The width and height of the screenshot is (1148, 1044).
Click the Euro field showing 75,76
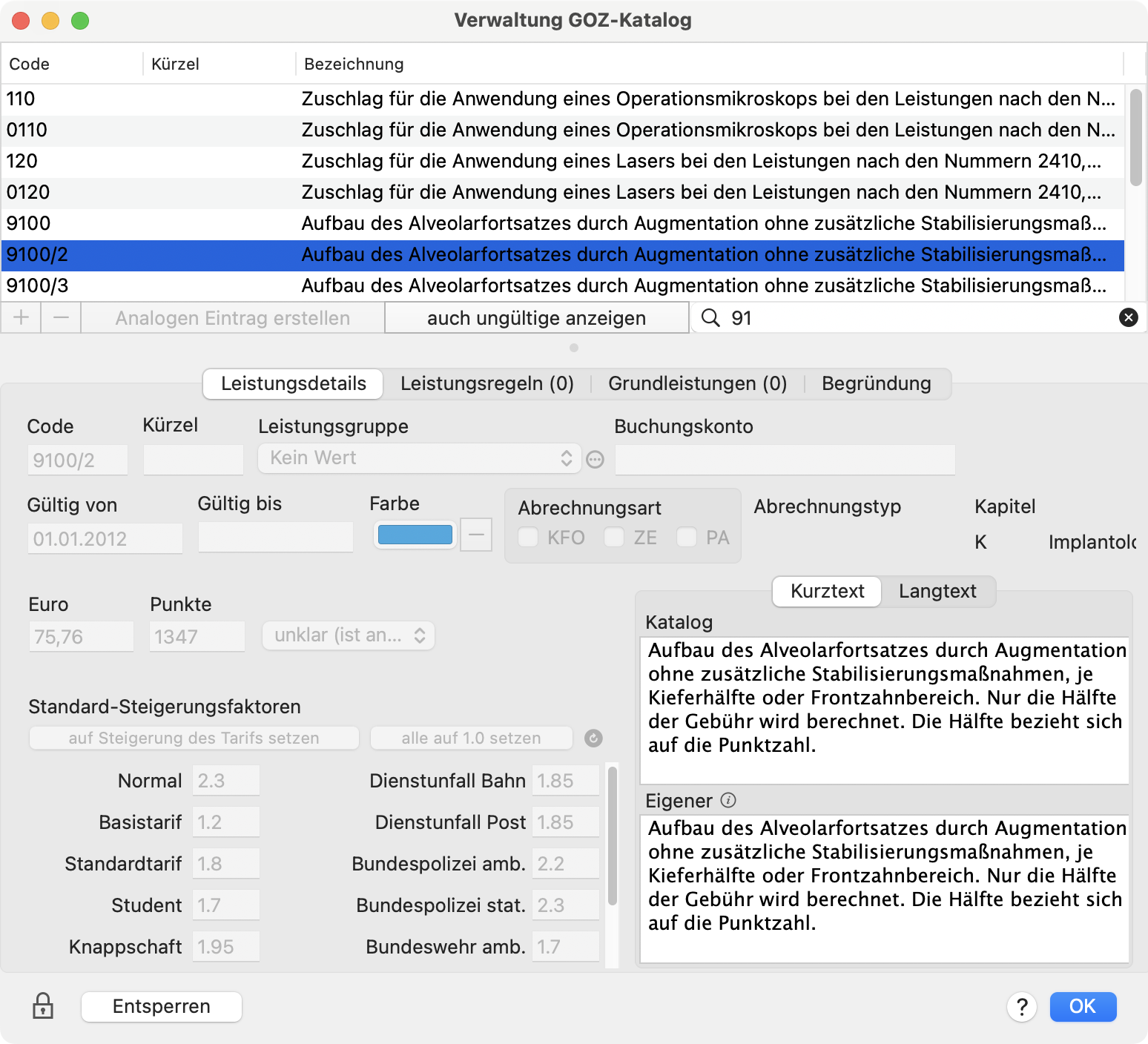tap(82, 637)
